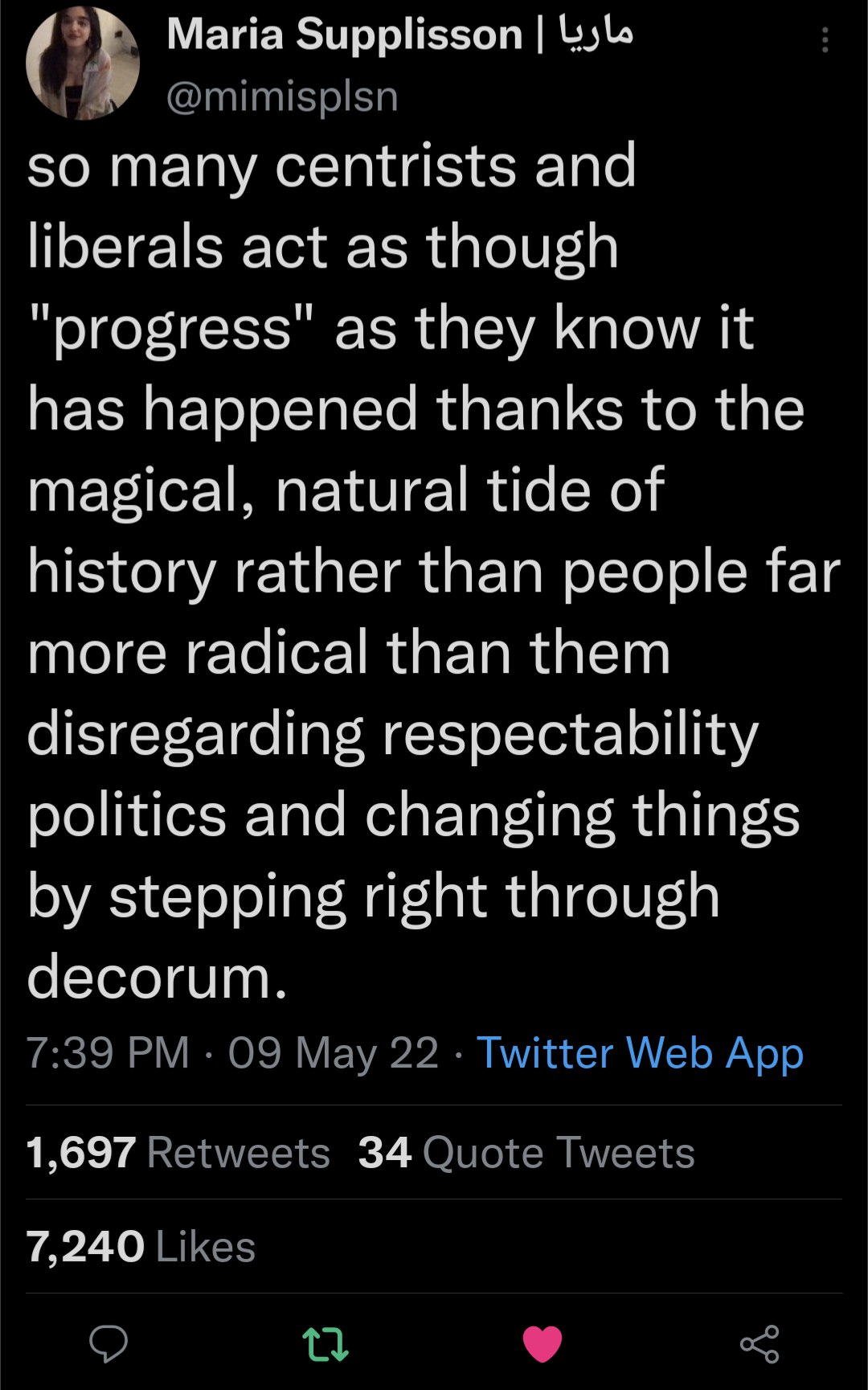Click the tweet's opening line "so many centrists and"

[332, 166]
